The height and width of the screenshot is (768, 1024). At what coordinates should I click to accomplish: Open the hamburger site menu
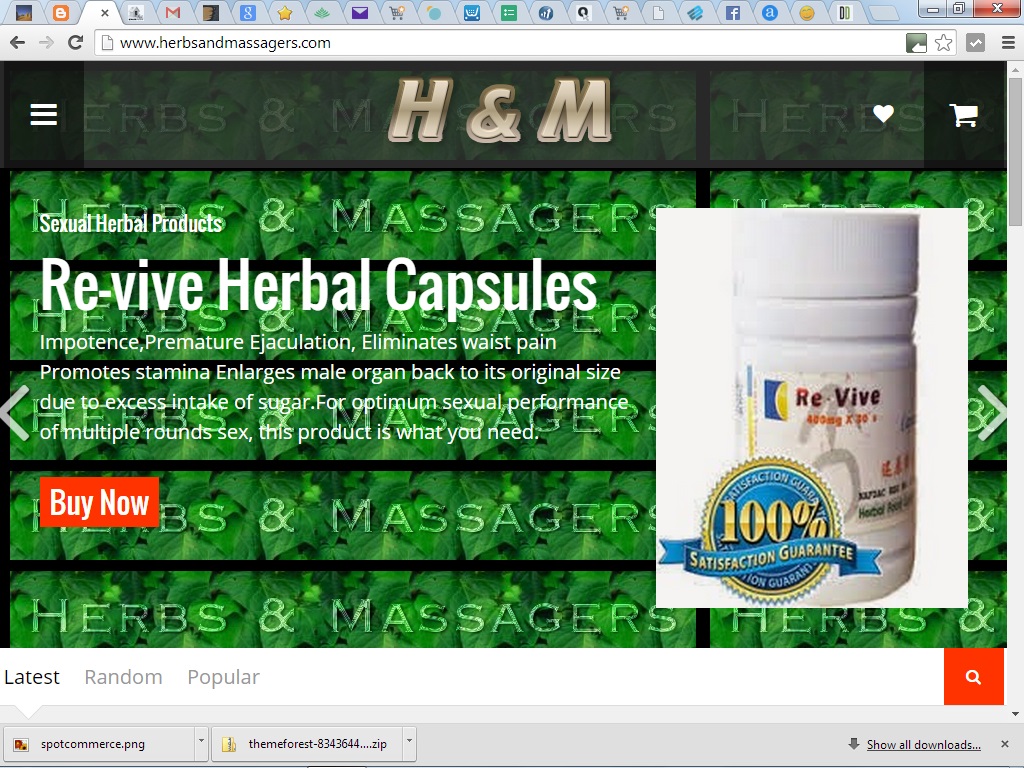point(44,114)
